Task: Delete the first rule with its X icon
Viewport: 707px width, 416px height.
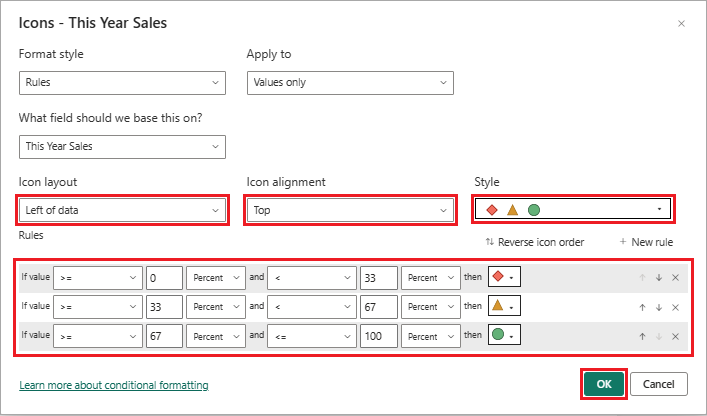Action: [x=675, y=277]
